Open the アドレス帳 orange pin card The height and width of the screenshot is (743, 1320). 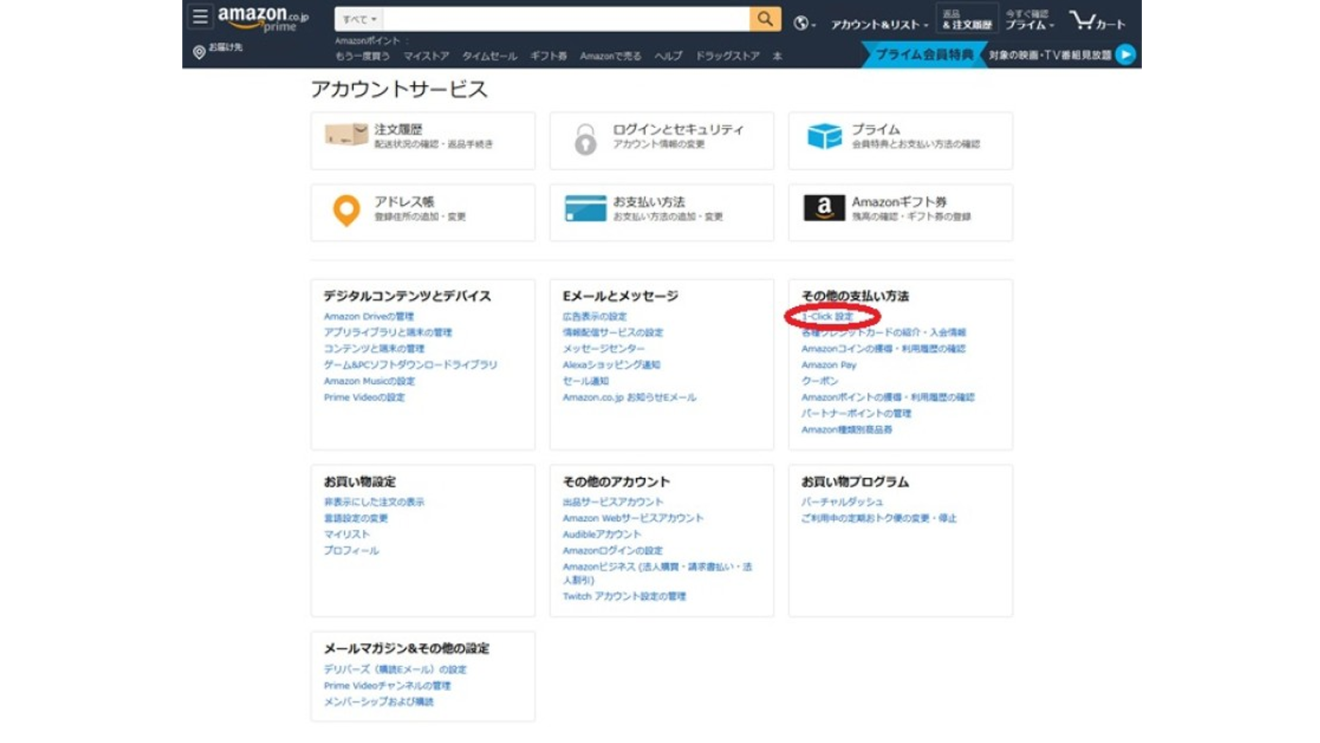tap(423, 212)
